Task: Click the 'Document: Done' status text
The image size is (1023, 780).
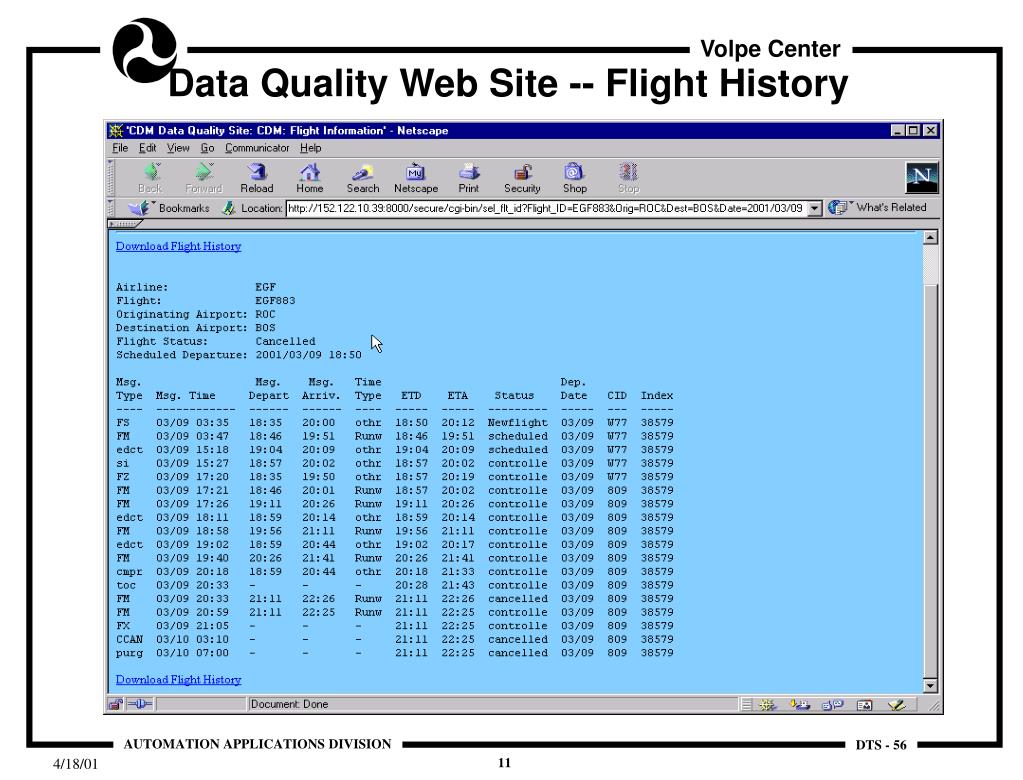Action: point(289,704)
